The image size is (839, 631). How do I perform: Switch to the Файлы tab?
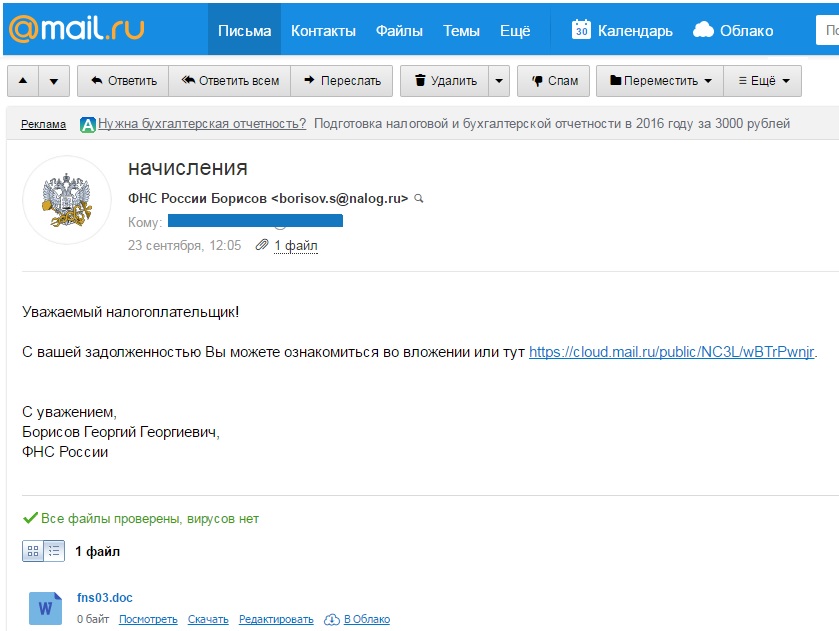pyautogui.click(x=399, y=30)
